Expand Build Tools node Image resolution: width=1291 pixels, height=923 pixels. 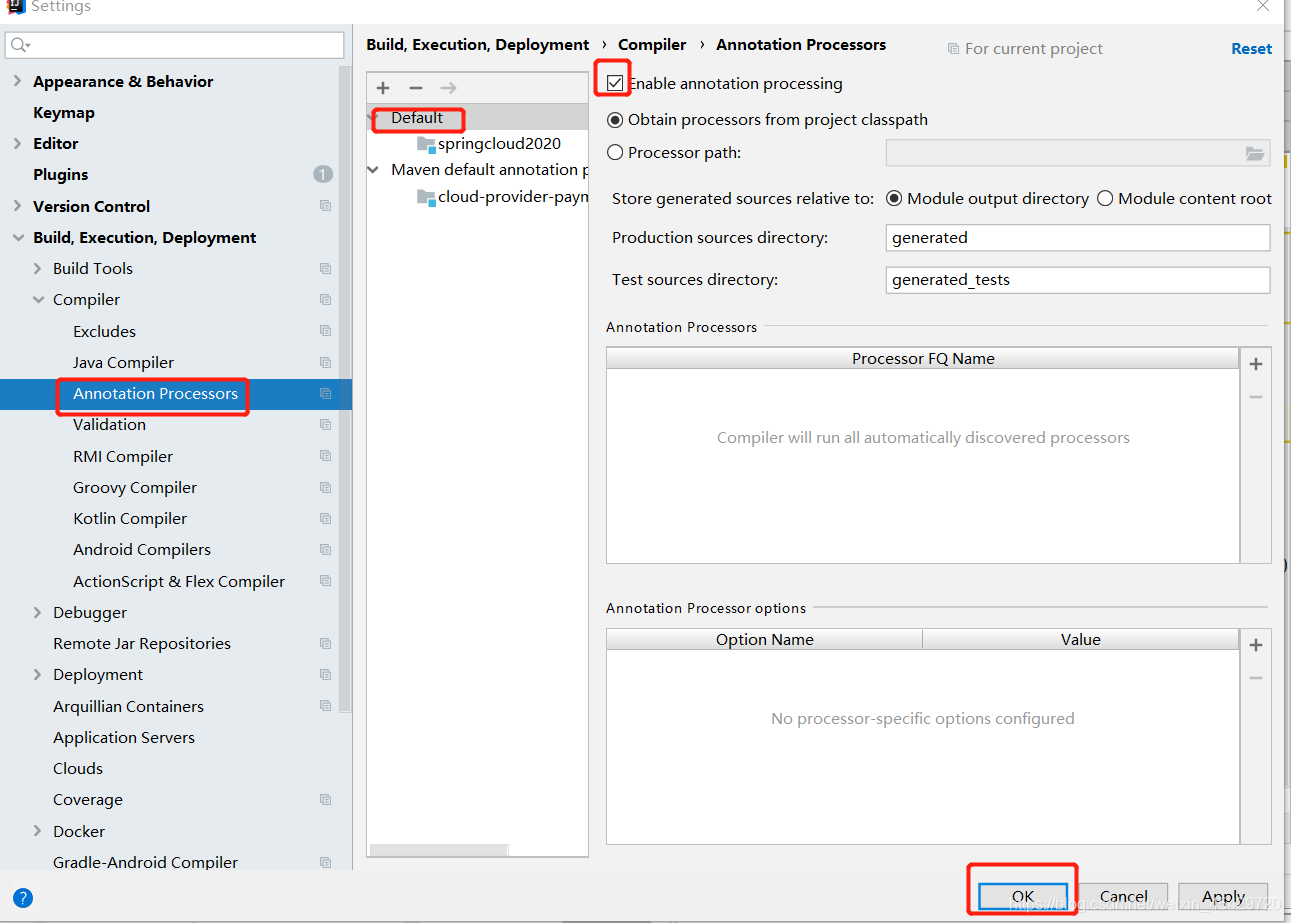click(x=38, y=268)
